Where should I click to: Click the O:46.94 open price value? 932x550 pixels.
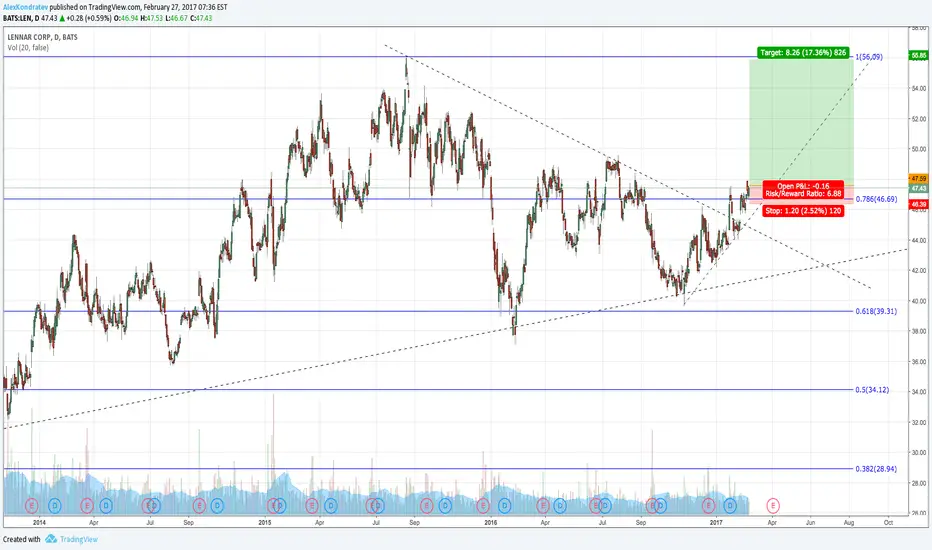point(126,18)
